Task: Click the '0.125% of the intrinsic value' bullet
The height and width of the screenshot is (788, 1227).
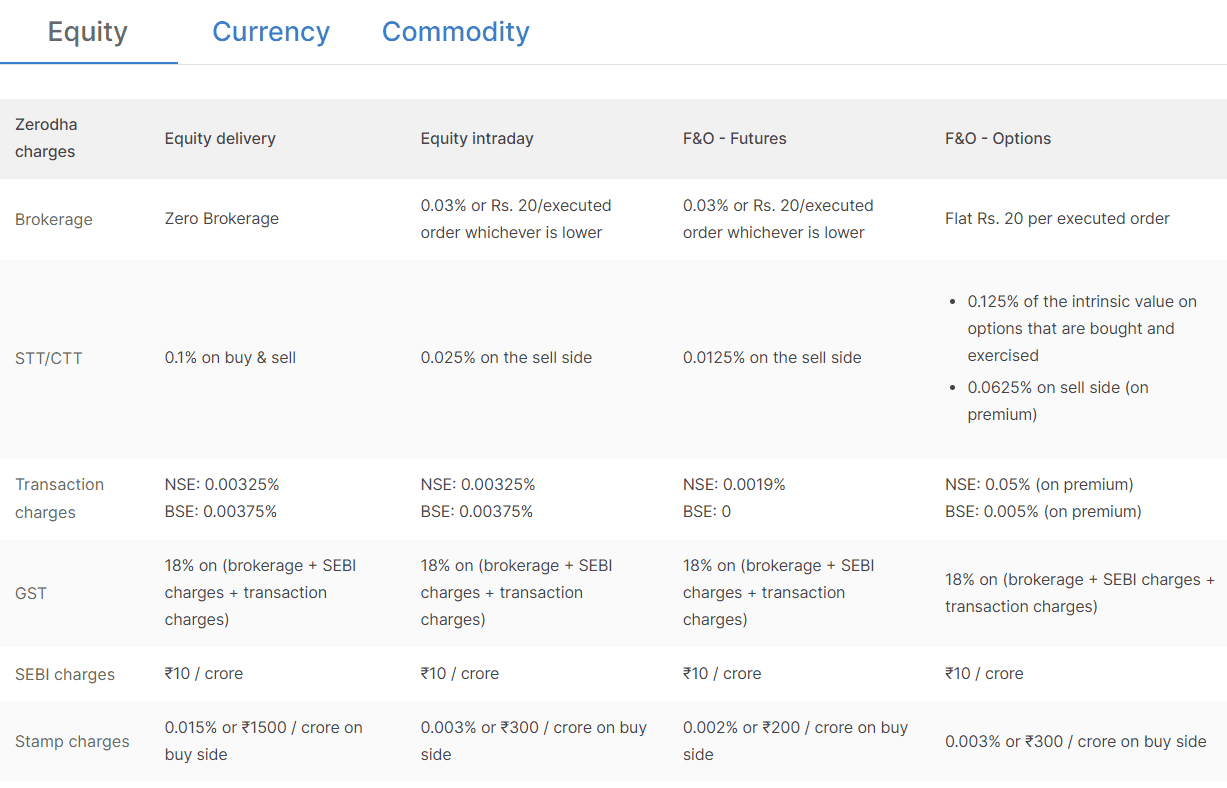Action: pos(1082,328)
